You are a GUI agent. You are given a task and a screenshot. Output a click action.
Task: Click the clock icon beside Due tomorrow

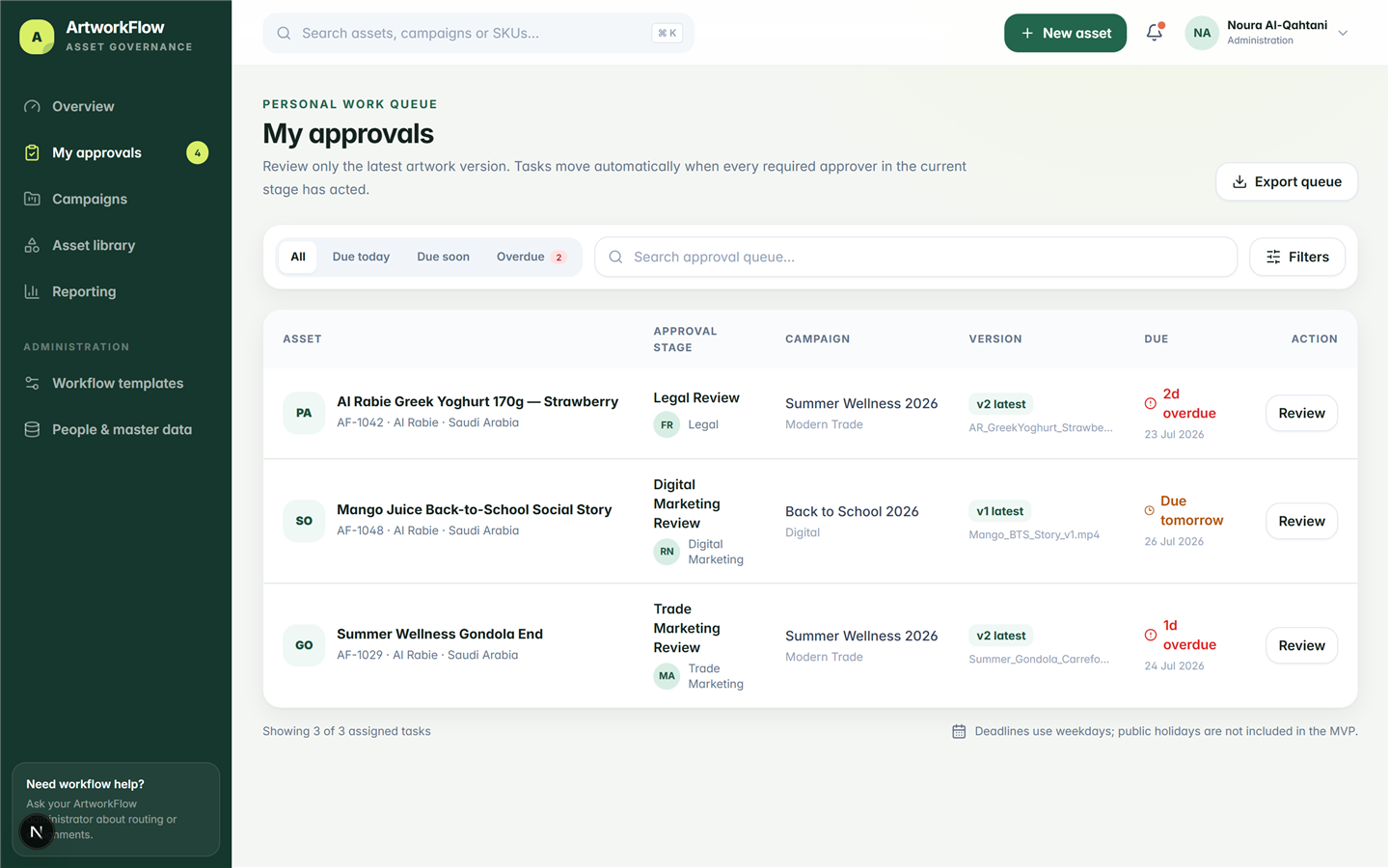[x=1149, y=510]
